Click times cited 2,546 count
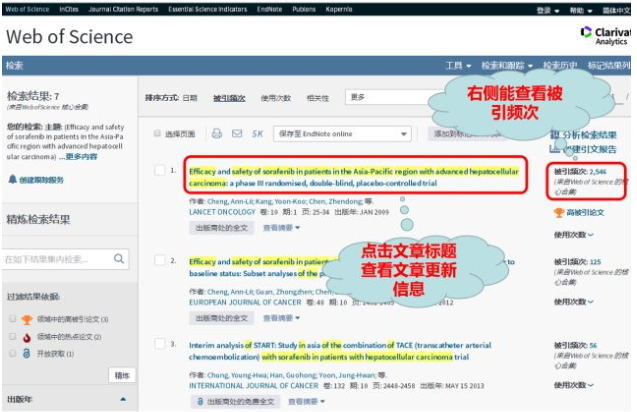Viewport: 637px width, 412px height. click(598, 171)
